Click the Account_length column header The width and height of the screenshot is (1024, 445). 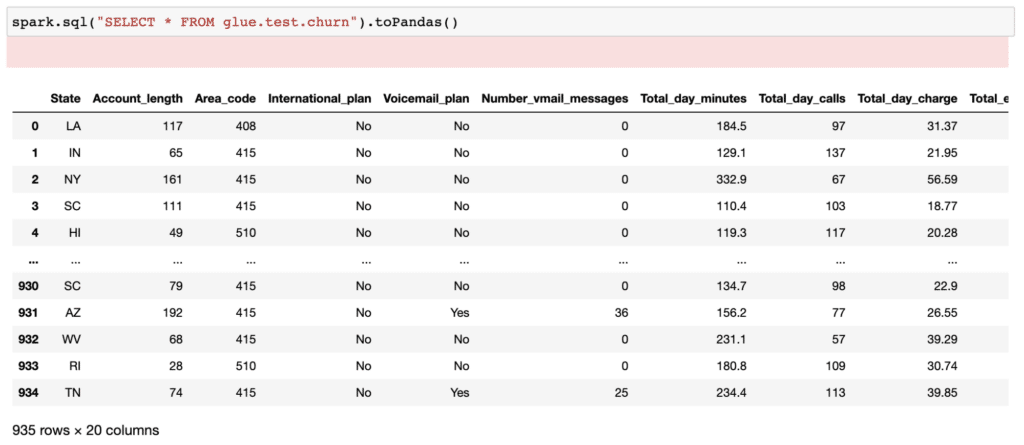(137, 99)
